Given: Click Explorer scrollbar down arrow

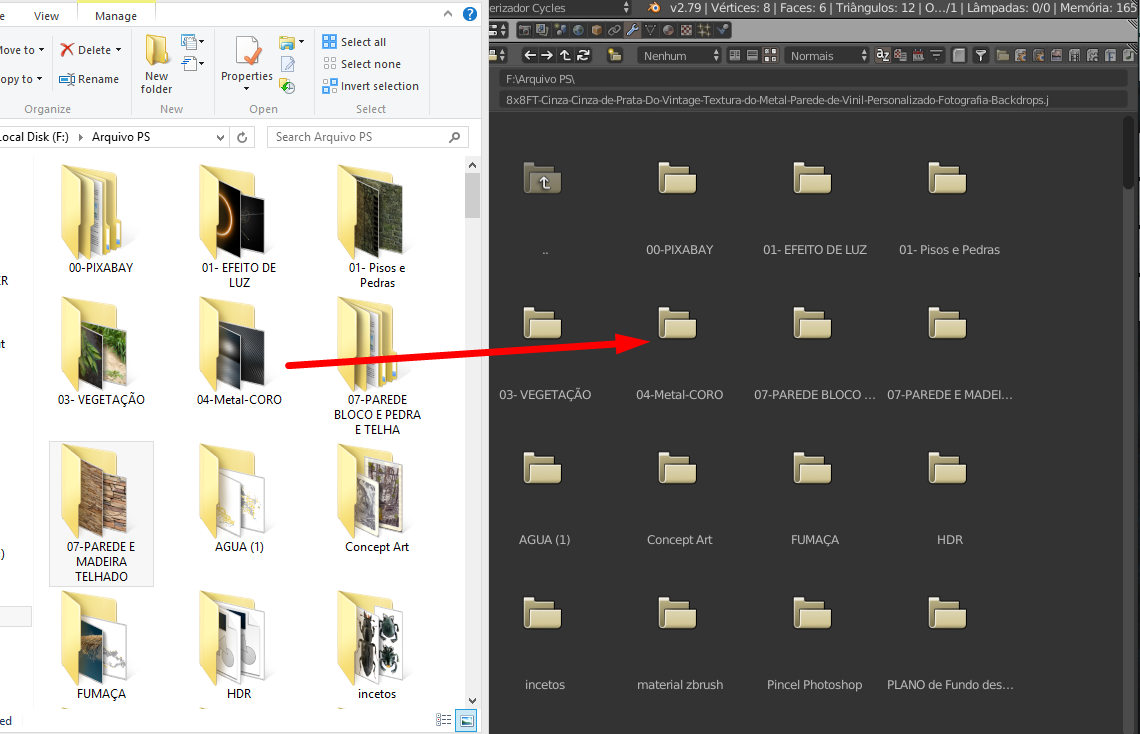Looking at the screenshot, I should pyautogui.click(x=473, y=701).
